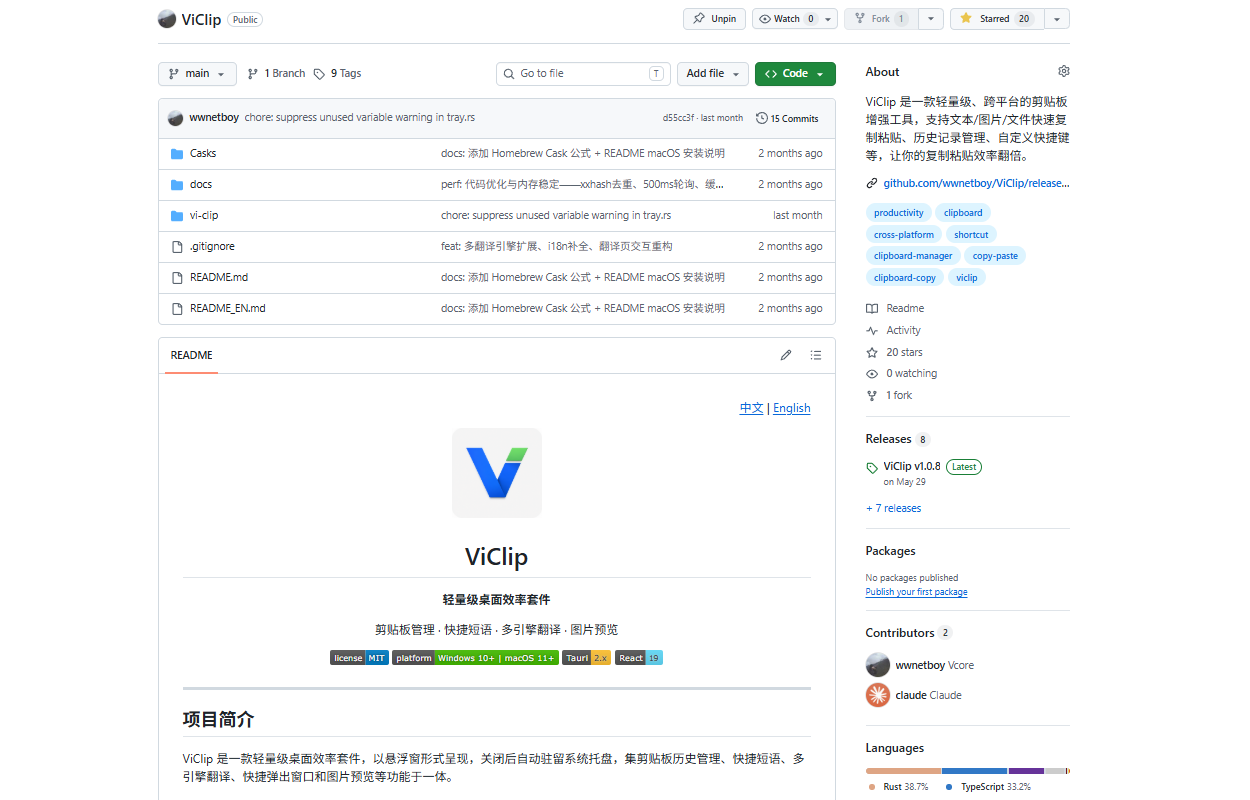This screenshot has height=800, width=1250.
Task: Click the Fork button
Action: point(881,19)
